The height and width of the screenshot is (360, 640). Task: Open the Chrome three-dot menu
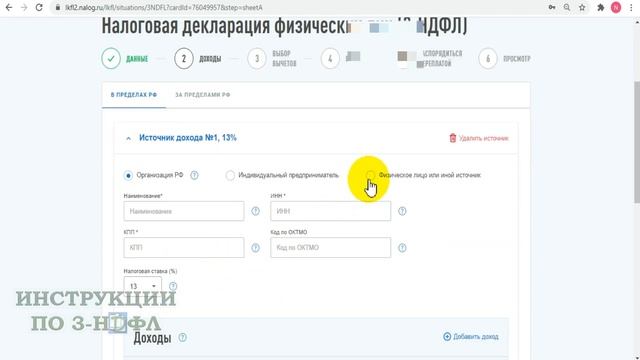(x=631, y=7)
